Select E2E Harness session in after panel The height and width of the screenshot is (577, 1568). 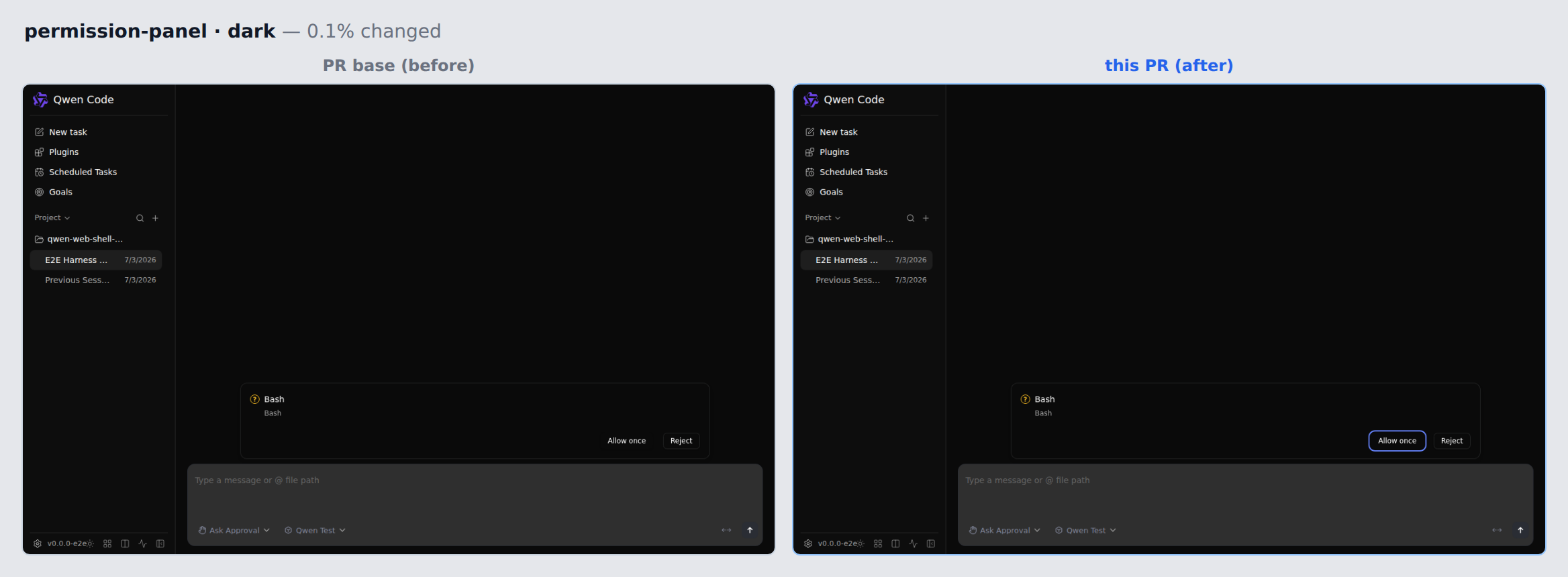(867, 260)
